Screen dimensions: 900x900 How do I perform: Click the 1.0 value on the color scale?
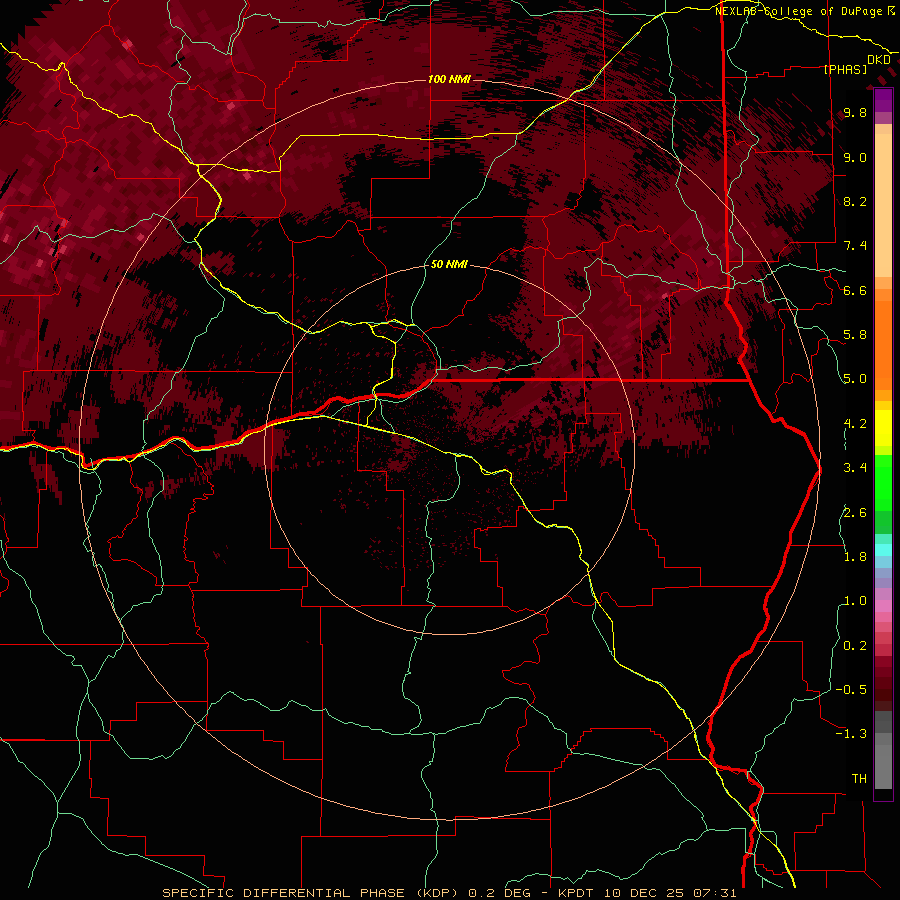tap(855, 601)
